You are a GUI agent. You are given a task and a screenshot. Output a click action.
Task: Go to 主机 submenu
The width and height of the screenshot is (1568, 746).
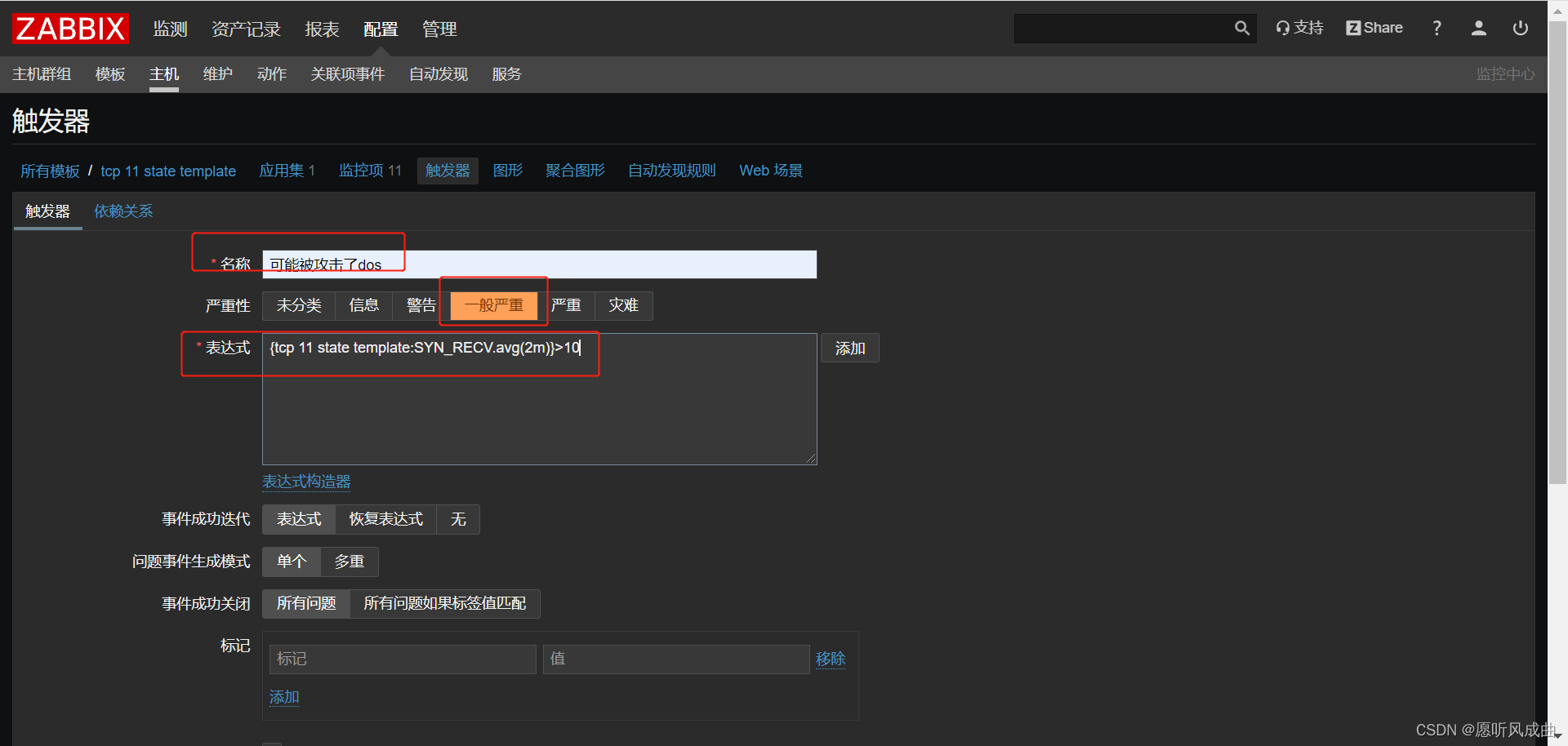click(x=164, y=74)
